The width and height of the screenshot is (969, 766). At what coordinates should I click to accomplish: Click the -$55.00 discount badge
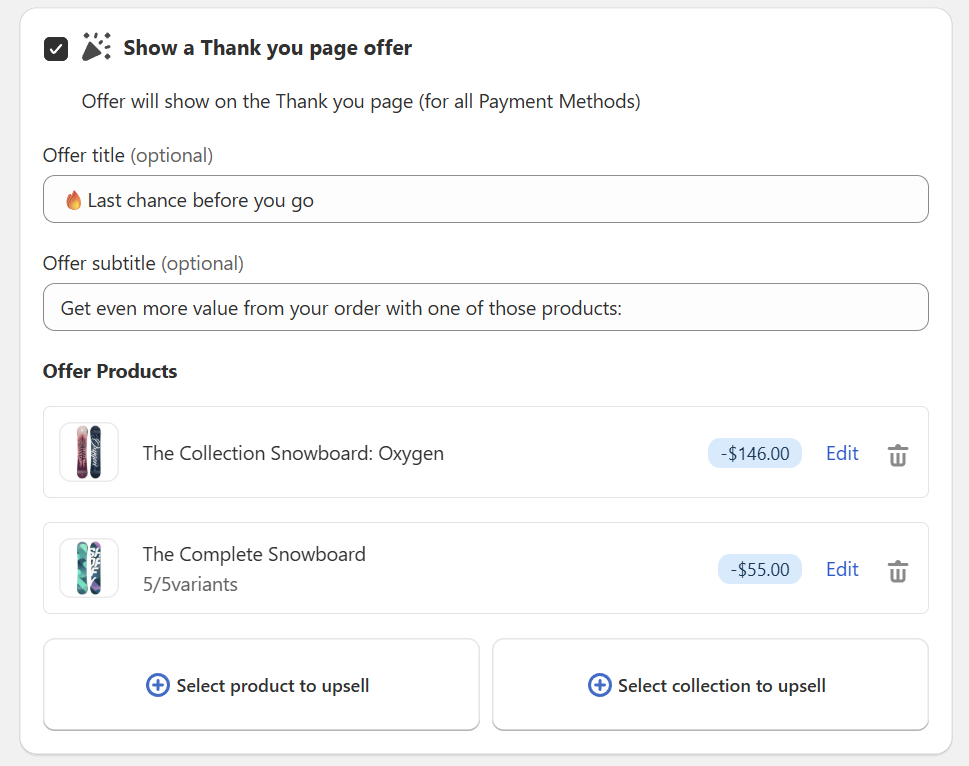coord(760,570)
